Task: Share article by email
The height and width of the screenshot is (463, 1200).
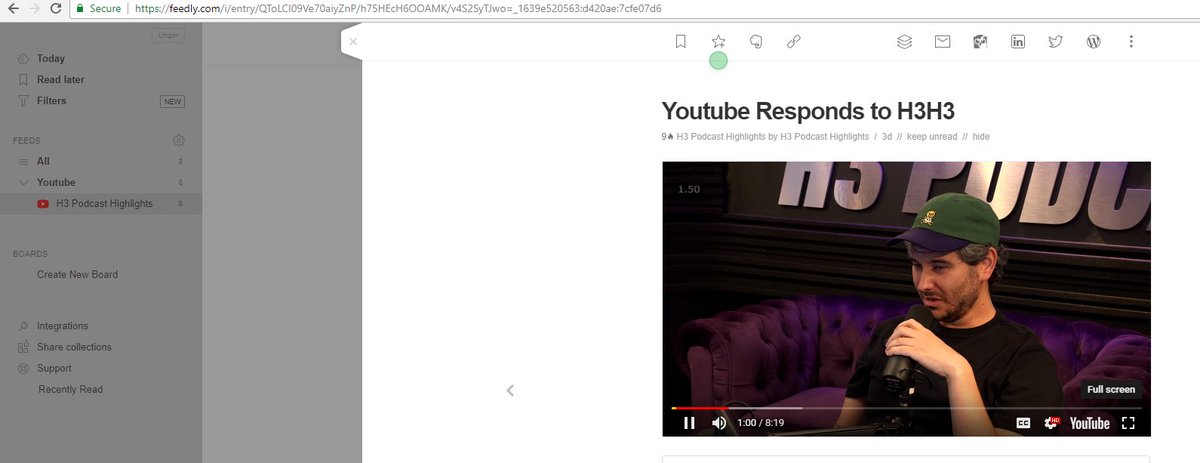Action: point(942,42)
